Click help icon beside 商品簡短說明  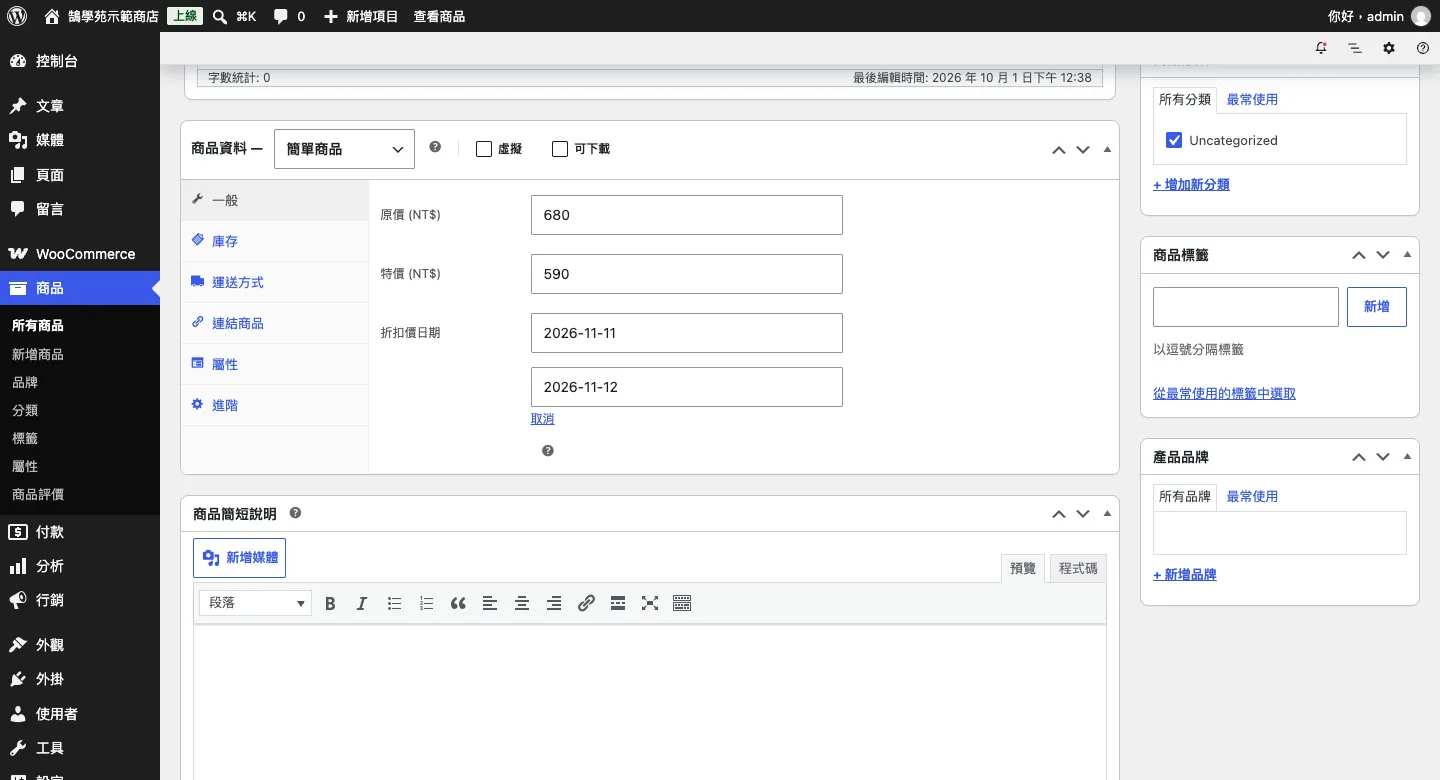coord(295,513)
